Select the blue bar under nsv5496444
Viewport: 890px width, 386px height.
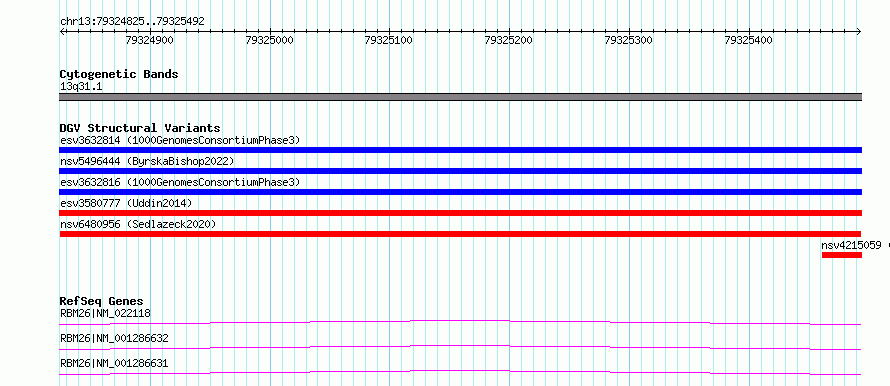(x=461, y=171)
